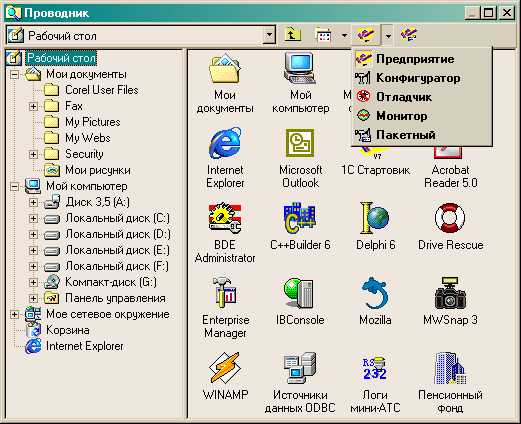Minimize the Проводник window
Viewport: 521px width, 424px height.
472,13
